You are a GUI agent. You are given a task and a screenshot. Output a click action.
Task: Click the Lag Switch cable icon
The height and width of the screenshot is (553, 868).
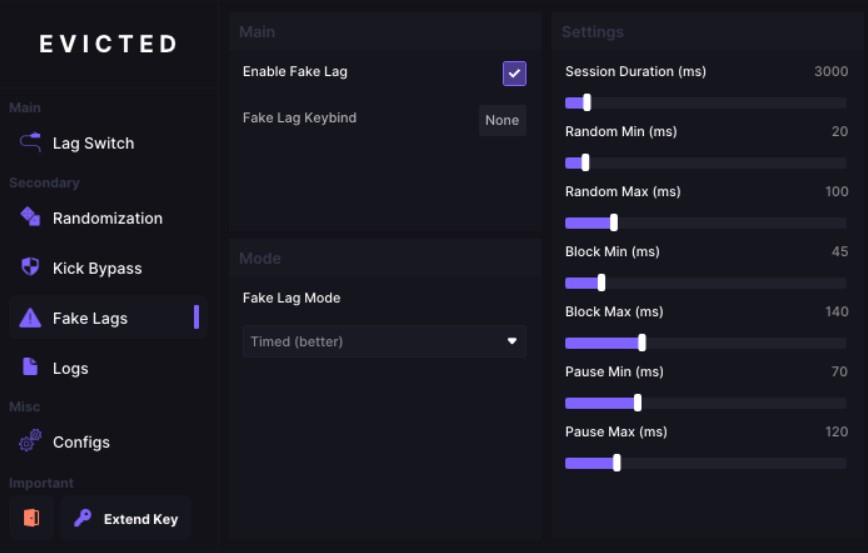30,142
